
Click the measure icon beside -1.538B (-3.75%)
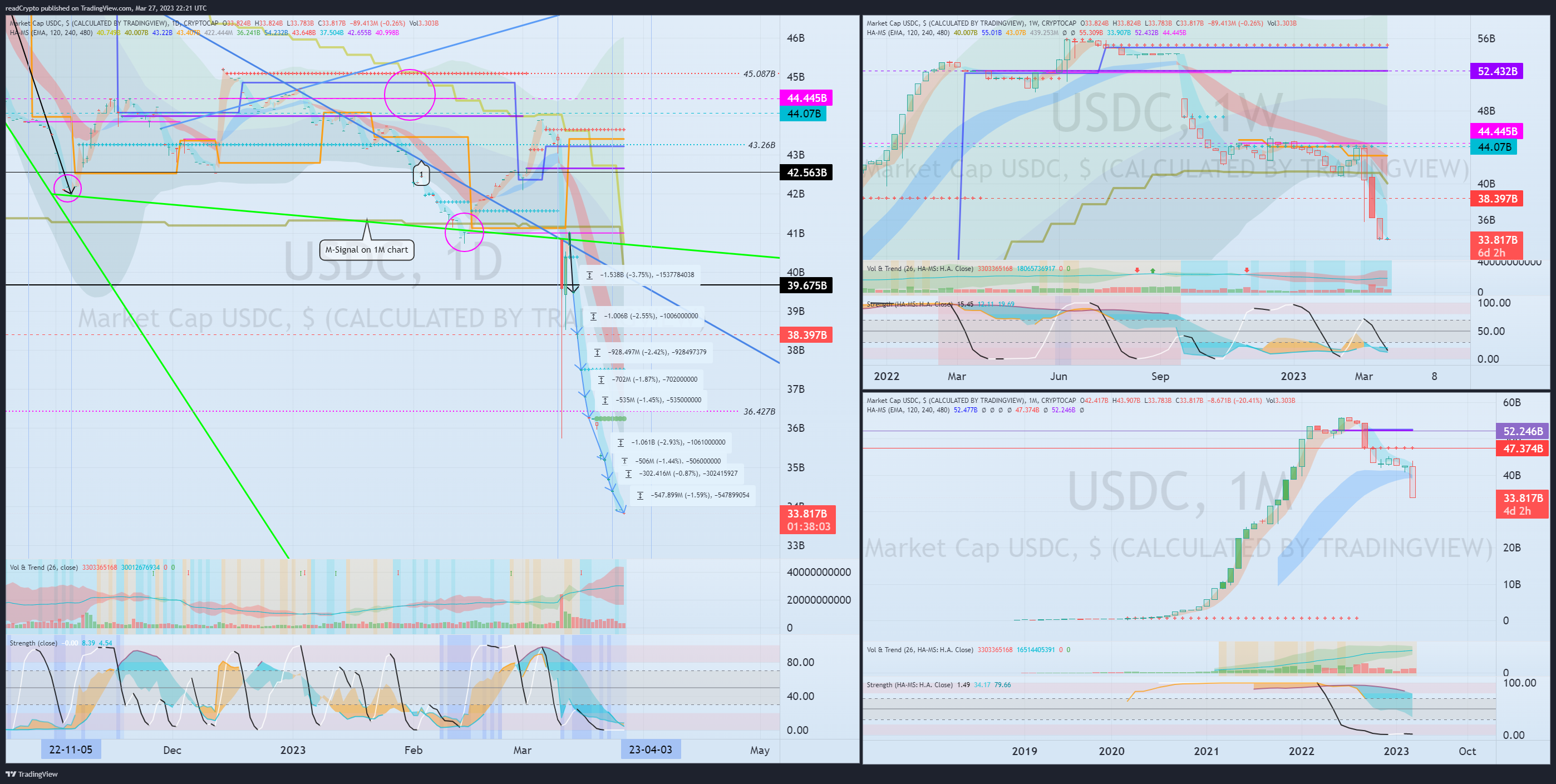point(589,275)
